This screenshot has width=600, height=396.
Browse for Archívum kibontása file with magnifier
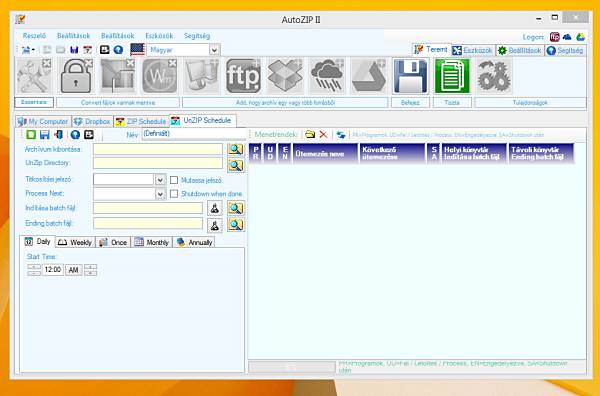pyautogui.click(x=236, y=149)
